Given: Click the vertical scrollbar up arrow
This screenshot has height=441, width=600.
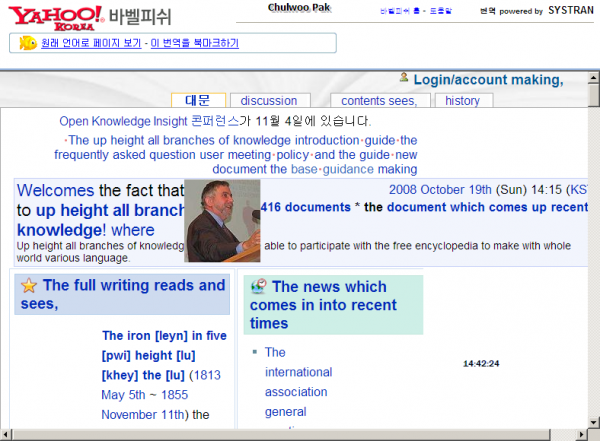Looking at the screenshot, I should 593,78.
